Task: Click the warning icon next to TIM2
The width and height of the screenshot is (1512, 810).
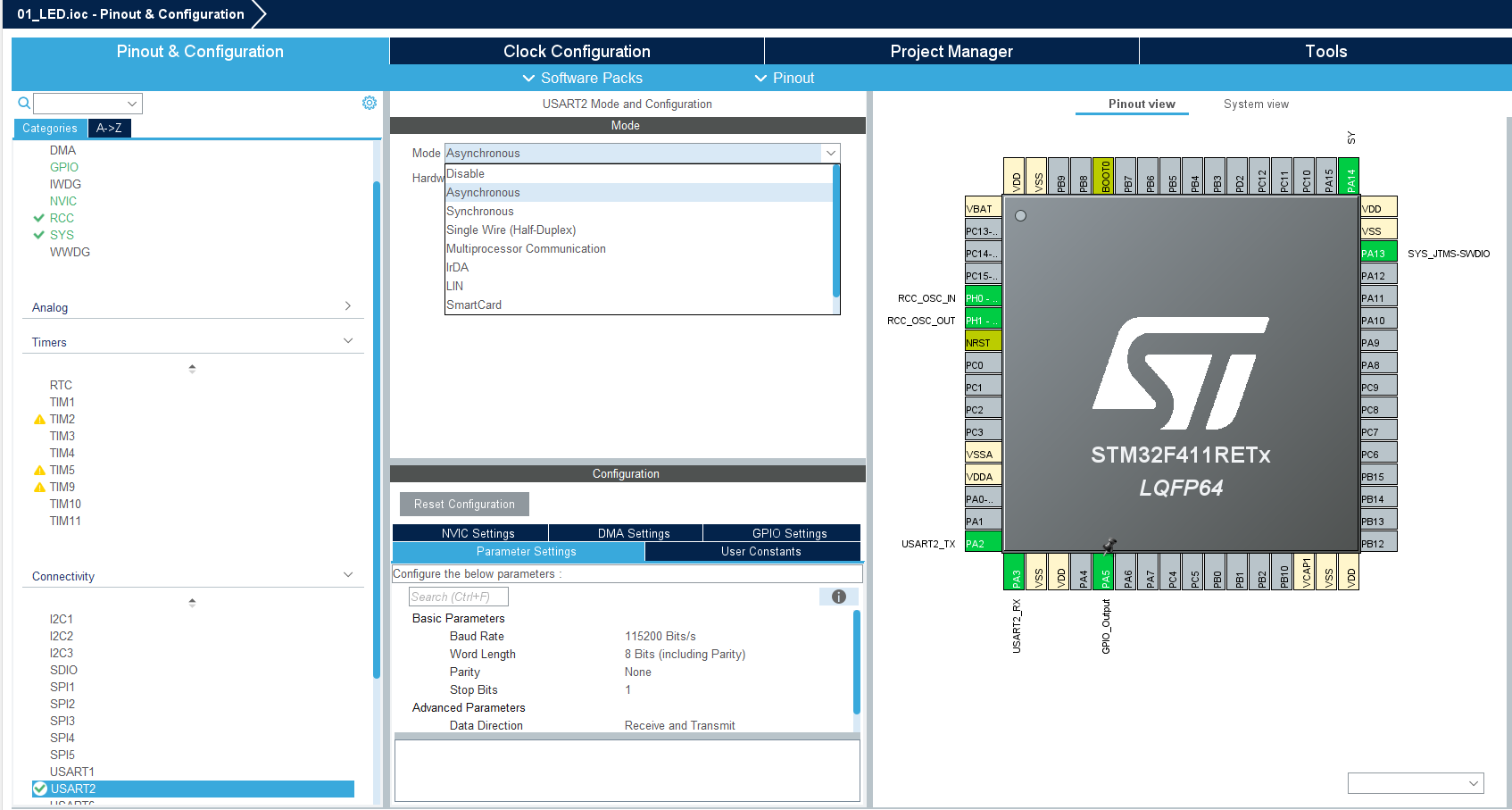Action: pos(39,419)
